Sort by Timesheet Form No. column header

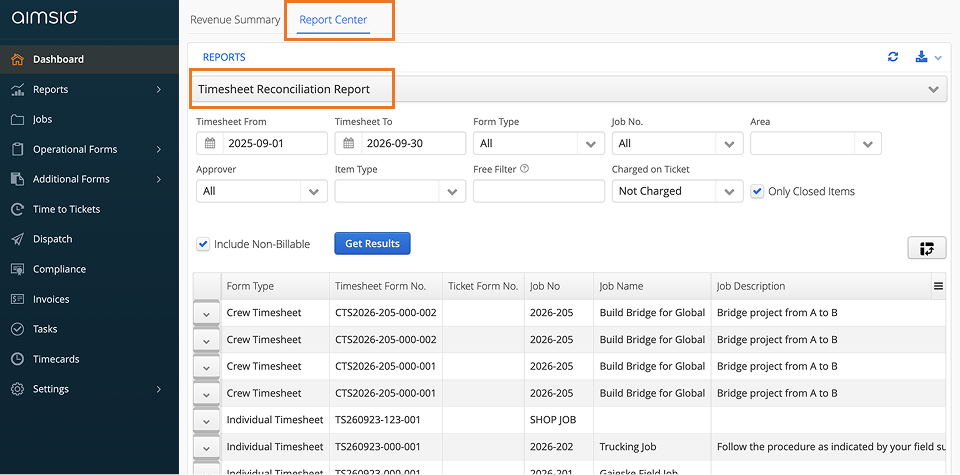386,286
